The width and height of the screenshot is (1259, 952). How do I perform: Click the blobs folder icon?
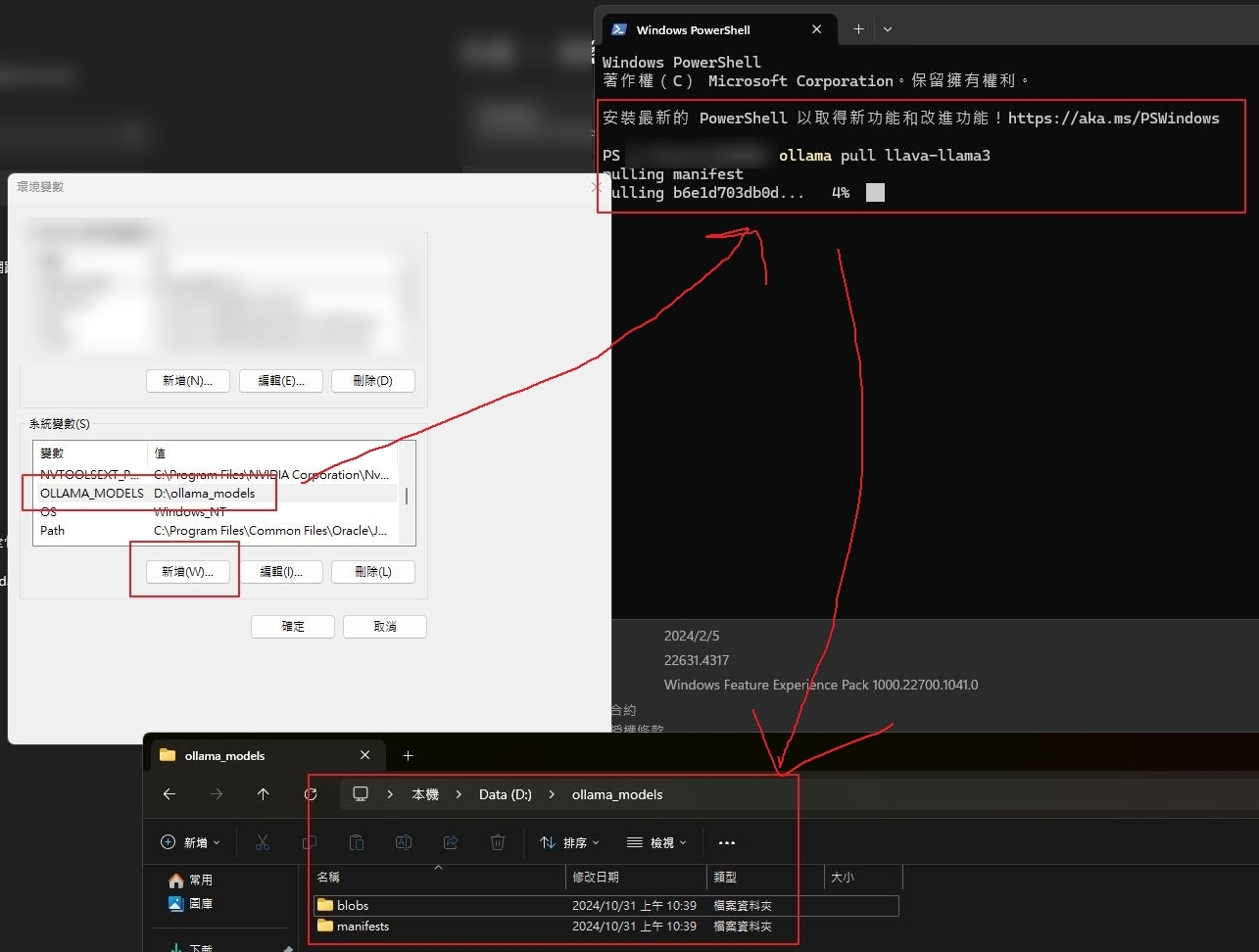[325, 905]
